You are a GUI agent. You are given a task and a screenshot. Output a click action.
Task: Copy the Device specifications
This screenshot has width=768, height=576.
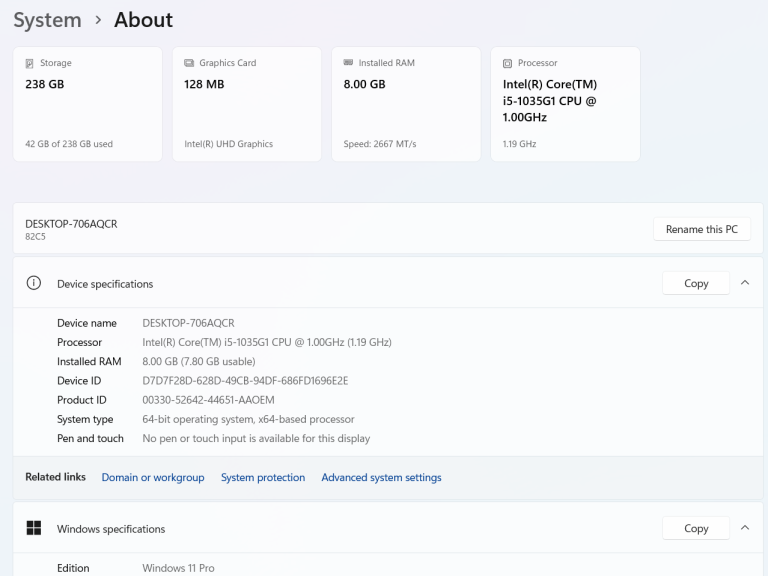point(696,283)
